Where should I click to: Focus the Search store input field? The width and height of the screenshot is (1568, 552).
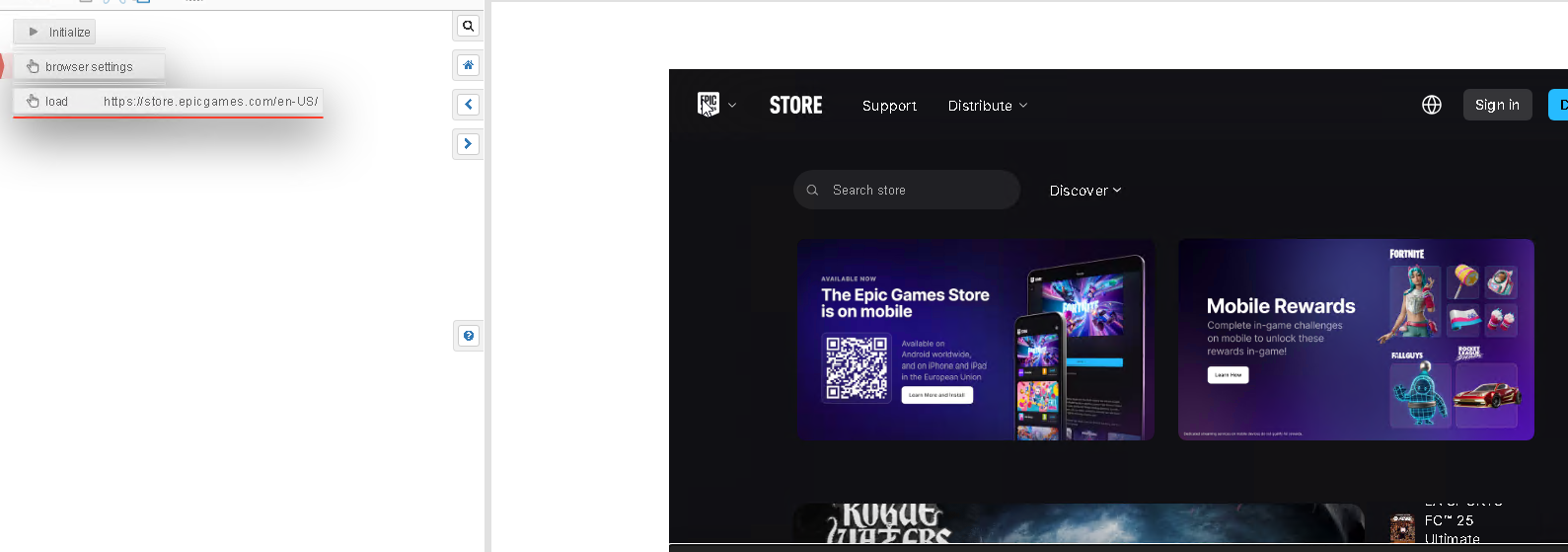pyautogui.click(x=918, y=190)
